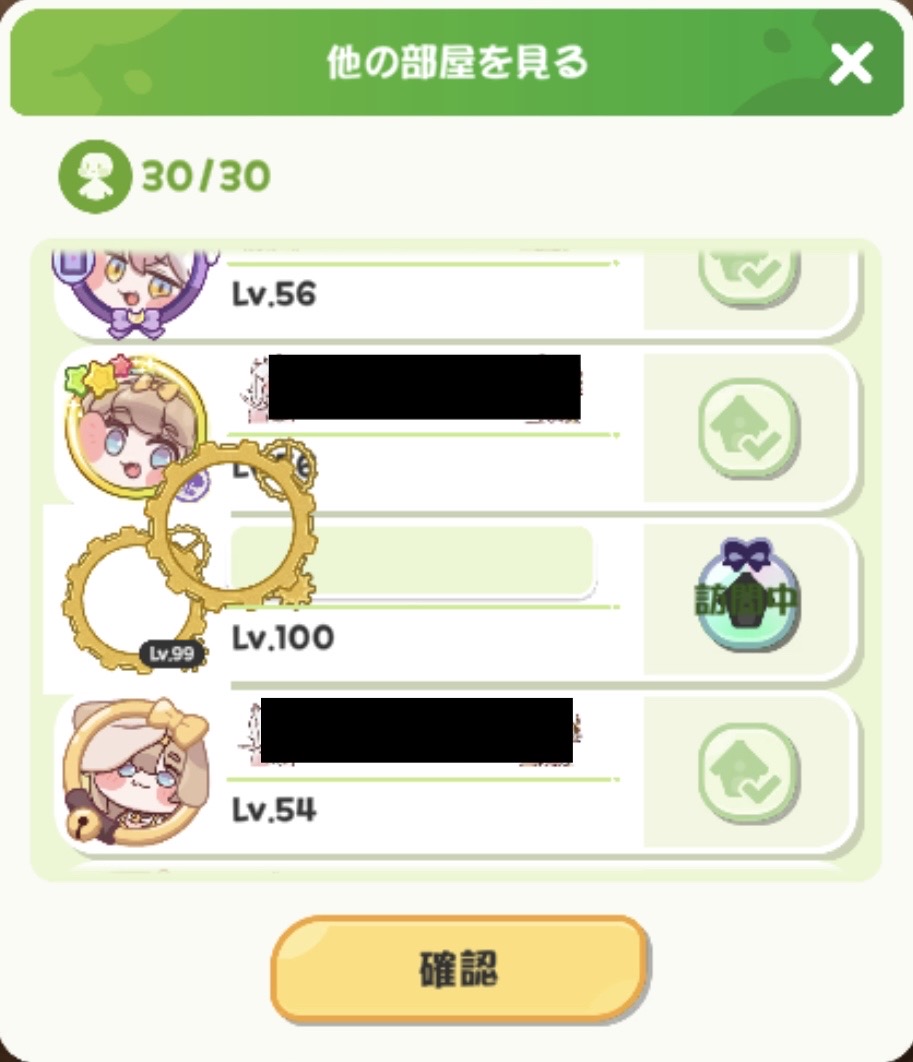
Task: Open the bell-collared avatar of Lv.54 player
Action: pyautogui.click(x=135, y=772)
